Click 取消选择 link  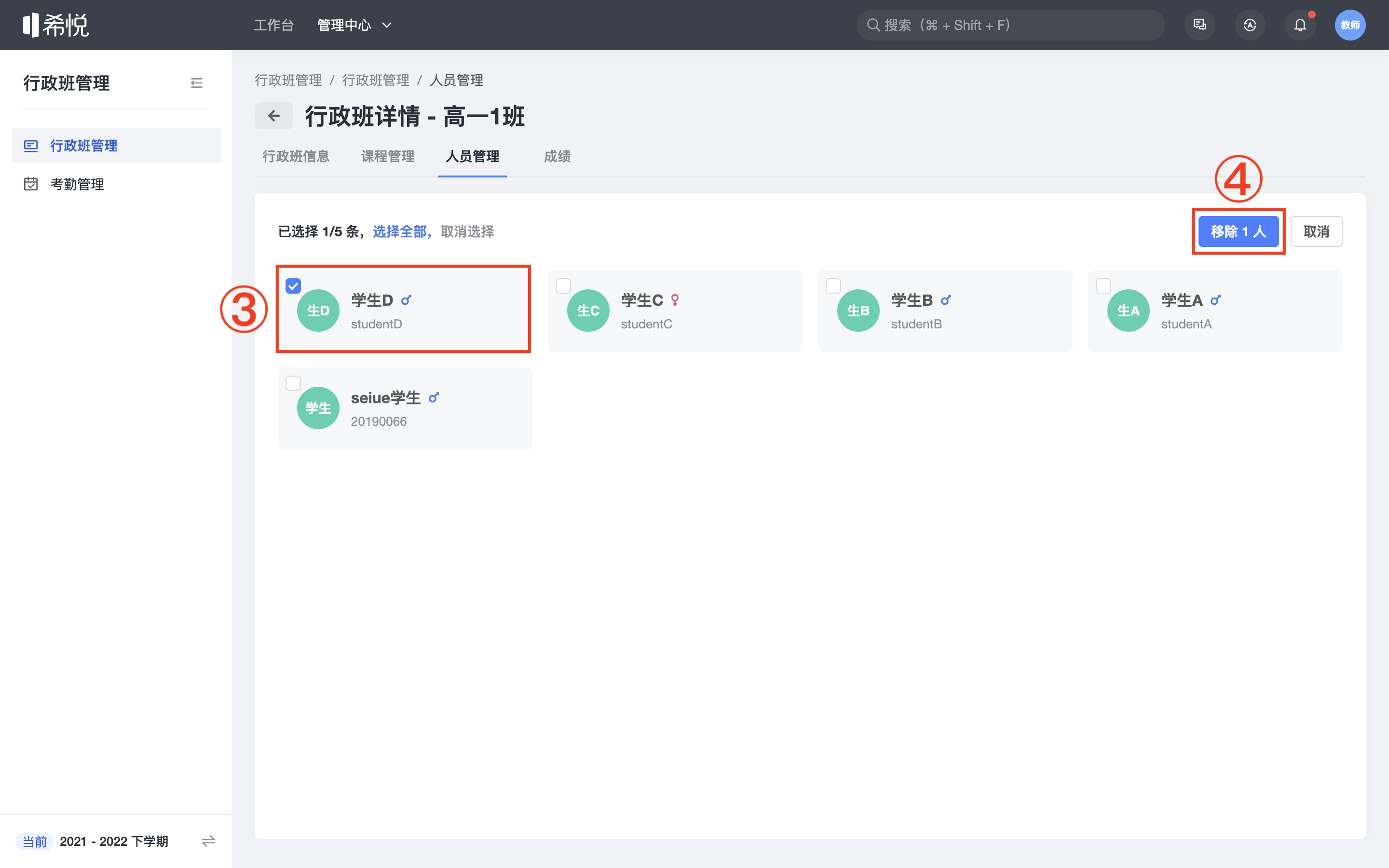coord(467,231)
